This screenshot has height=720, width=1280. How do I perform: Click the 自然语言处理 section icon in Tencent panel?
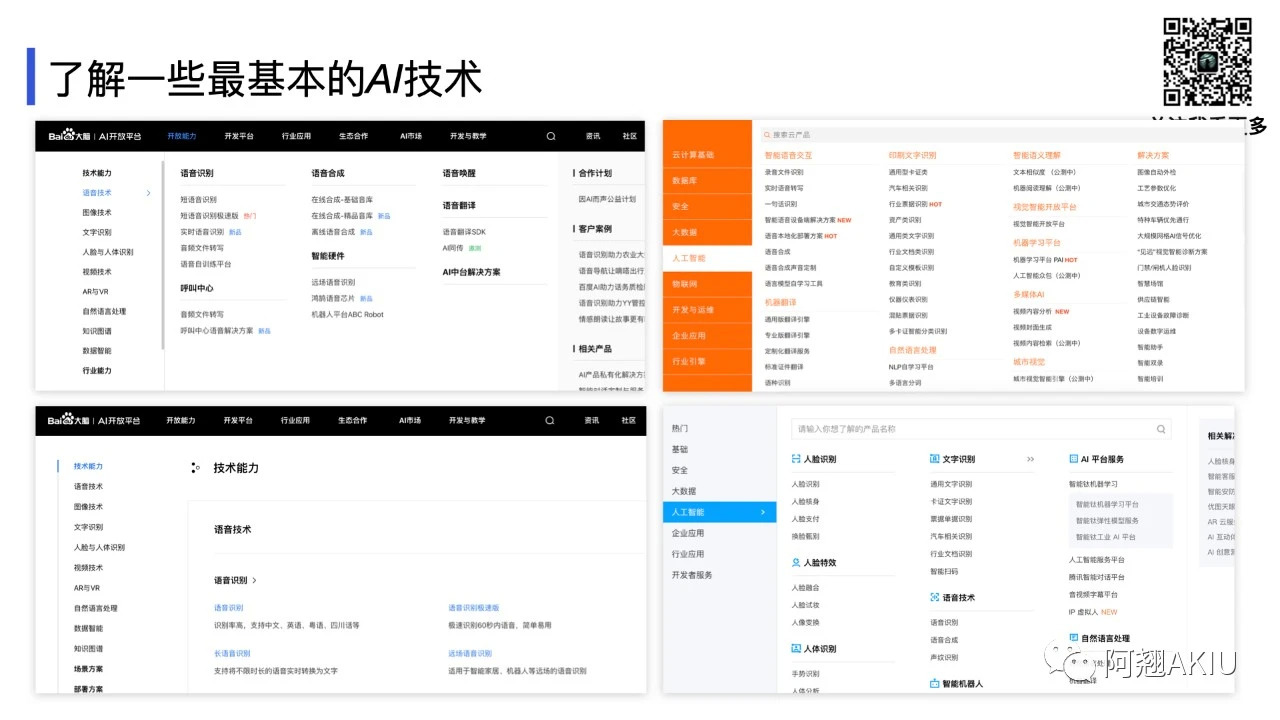1073,638
